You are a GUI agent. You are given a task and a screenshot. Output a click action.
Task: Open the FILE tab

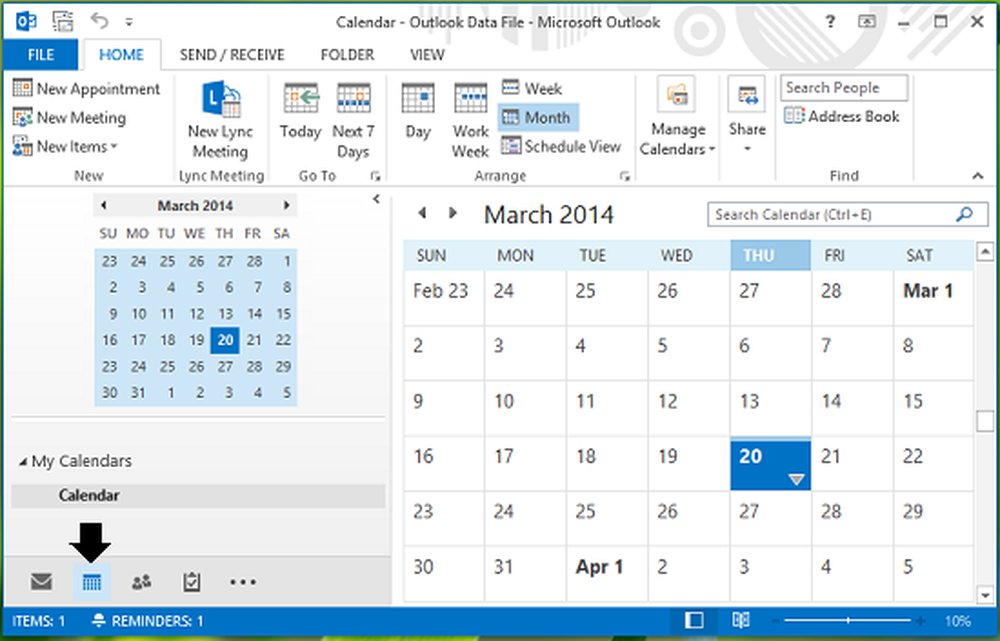pos(41,55)
